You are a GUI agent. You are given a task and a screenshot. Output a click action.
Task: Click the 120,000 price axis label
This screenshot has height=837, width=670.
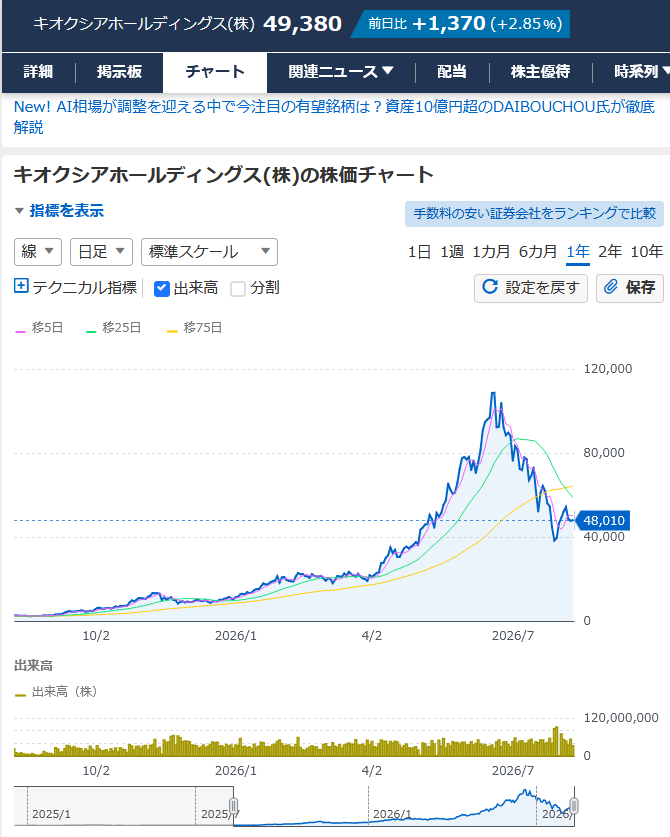pos(608,369)
